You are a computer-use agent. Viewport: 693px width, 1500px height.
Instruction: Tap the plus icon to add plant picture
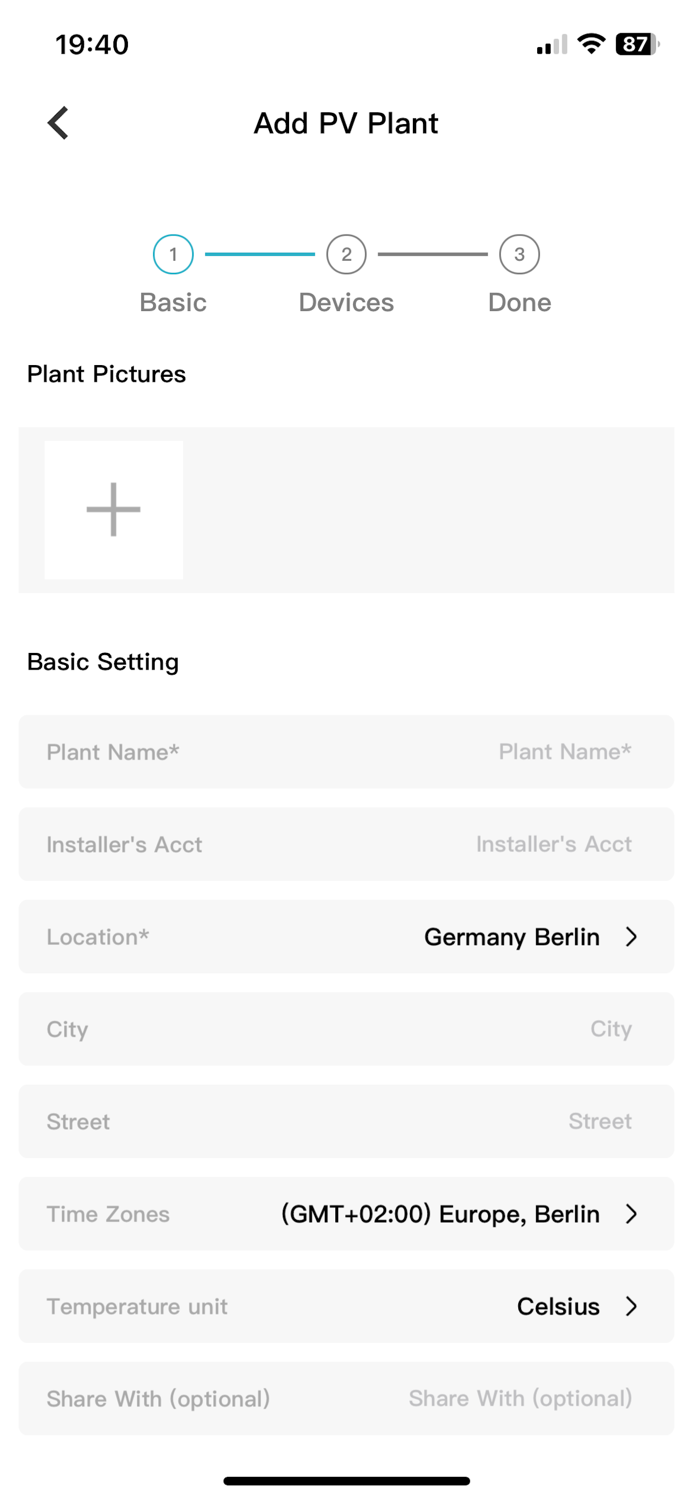[113, 510]
